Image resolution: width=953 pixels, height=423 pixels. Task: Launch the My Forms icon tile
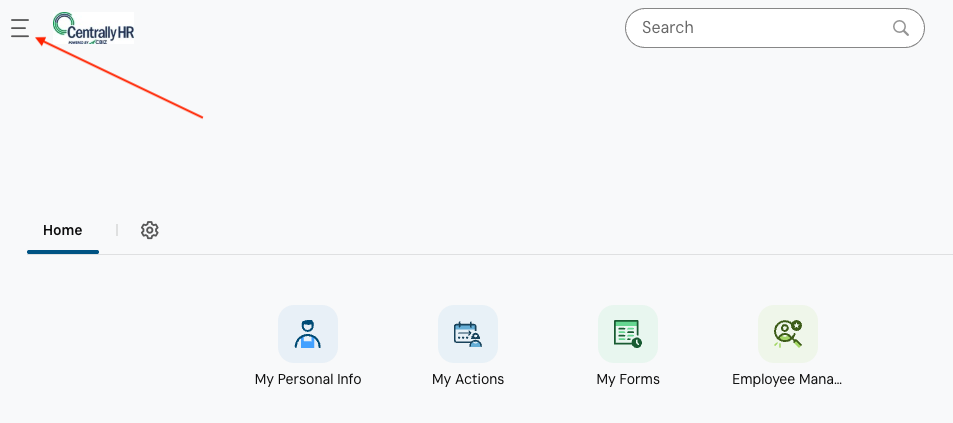[628, 334]
